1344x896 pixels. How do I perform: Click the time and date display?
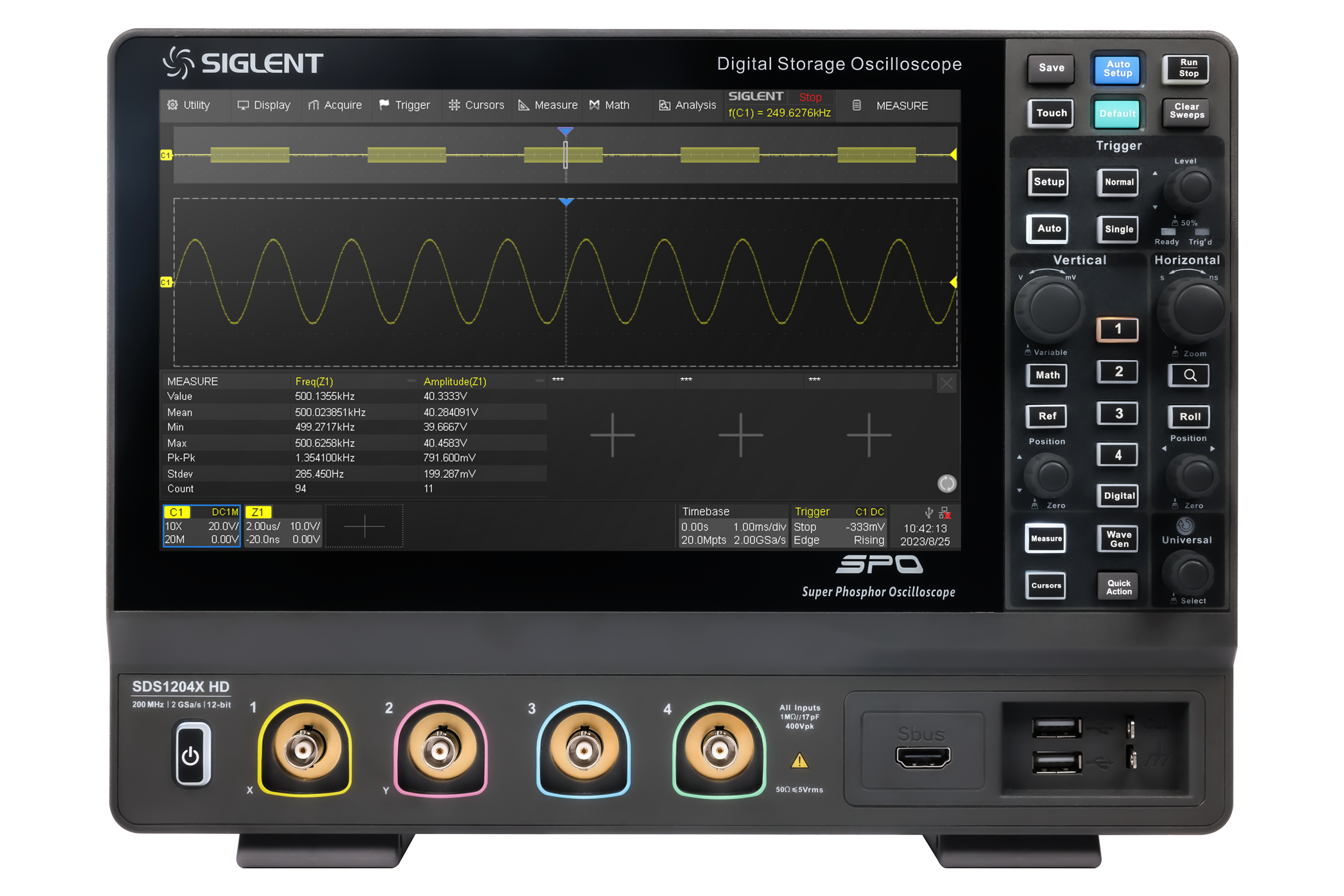click(x=925, y=535)
